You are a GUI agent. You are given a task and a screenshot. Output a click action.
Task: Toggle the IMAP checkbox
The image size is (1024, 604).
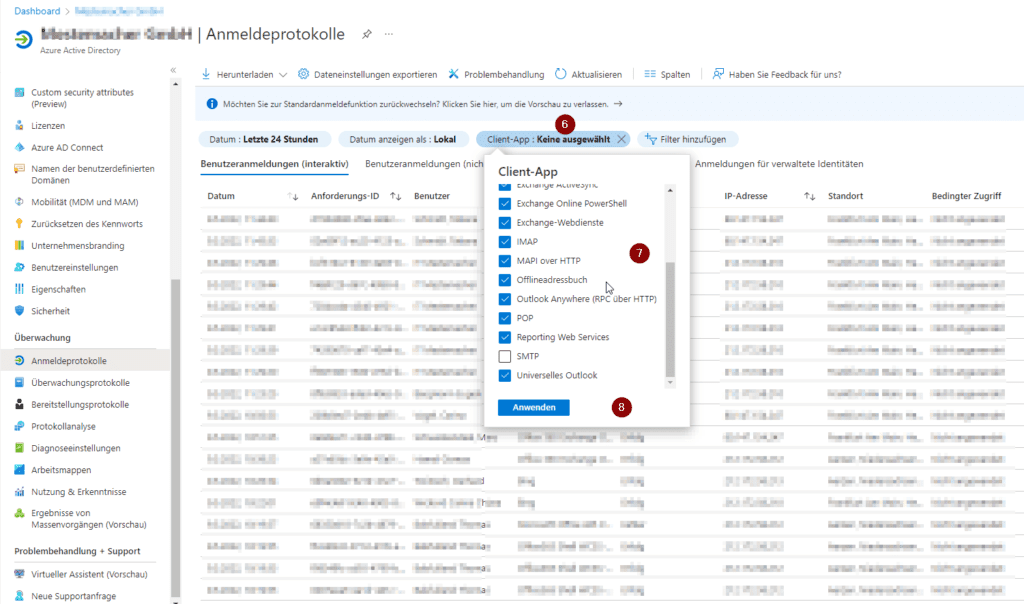[x=505, y=242]
